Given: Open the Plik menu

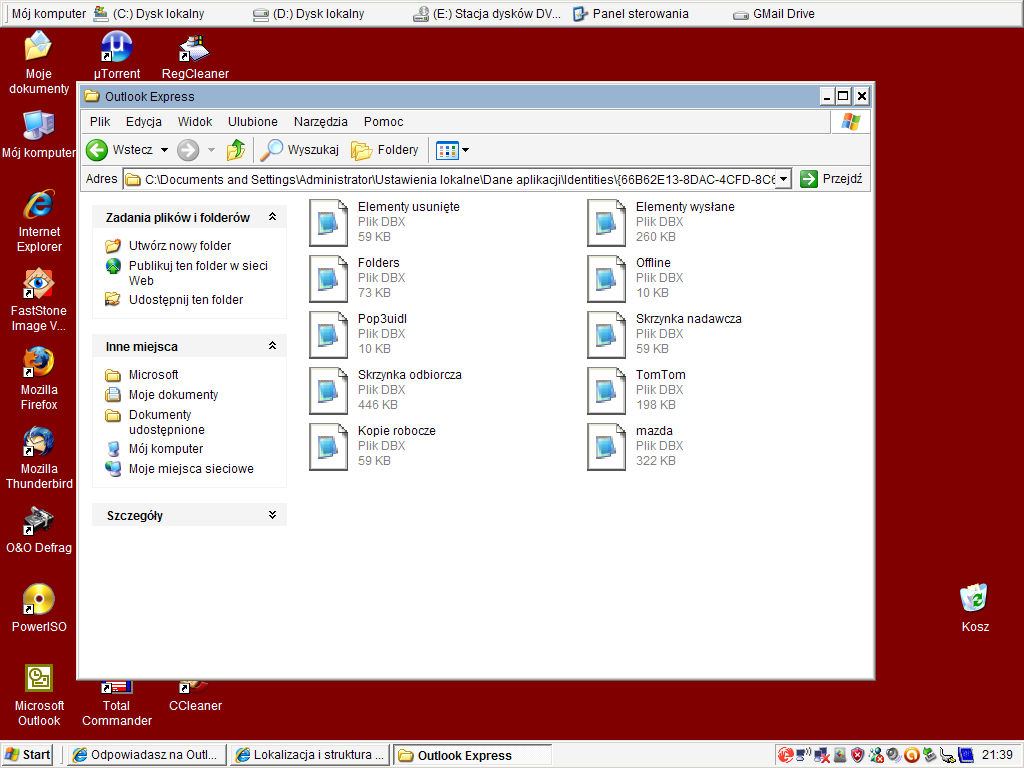Looking at the screenshot, I should (x=100, y=121).
